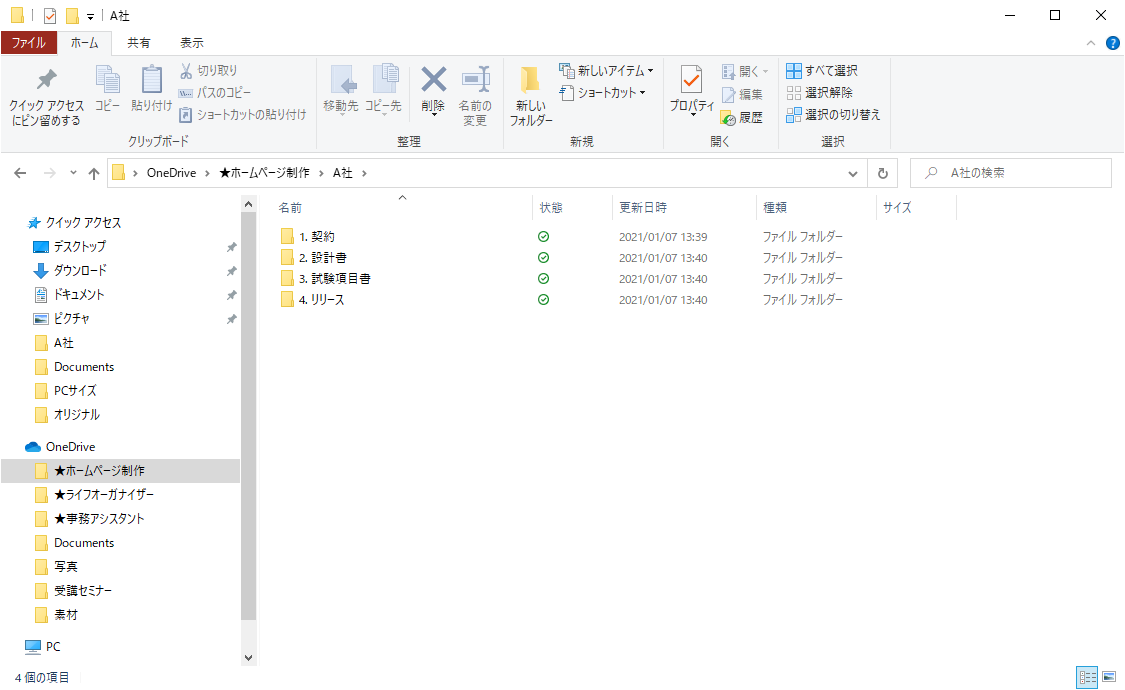Switch to details view toggle
This screenshot has height=690, width=1125.
(x=1087, y=677)
